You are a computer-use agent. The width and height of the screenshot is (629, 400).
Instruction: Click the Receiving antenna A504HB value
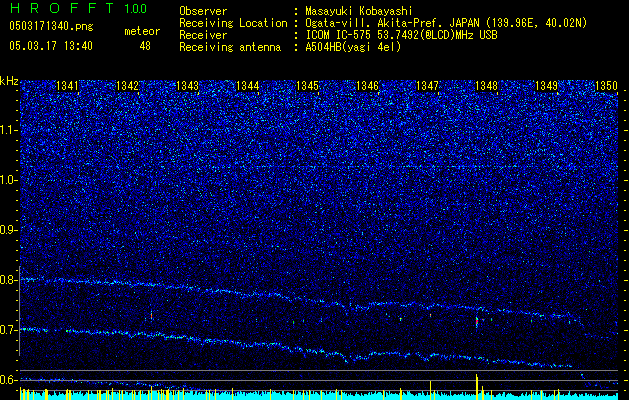(353, 47)
